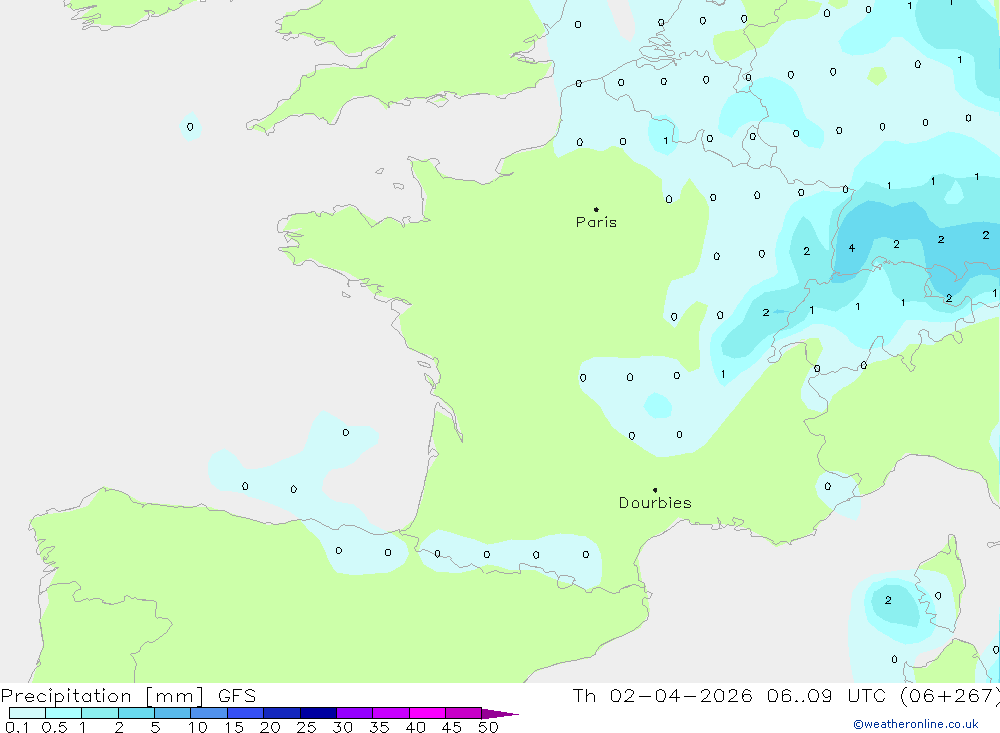The image size is (1000, 733).
Task: Click the Paris location dot marker
Action: point(596,209)
